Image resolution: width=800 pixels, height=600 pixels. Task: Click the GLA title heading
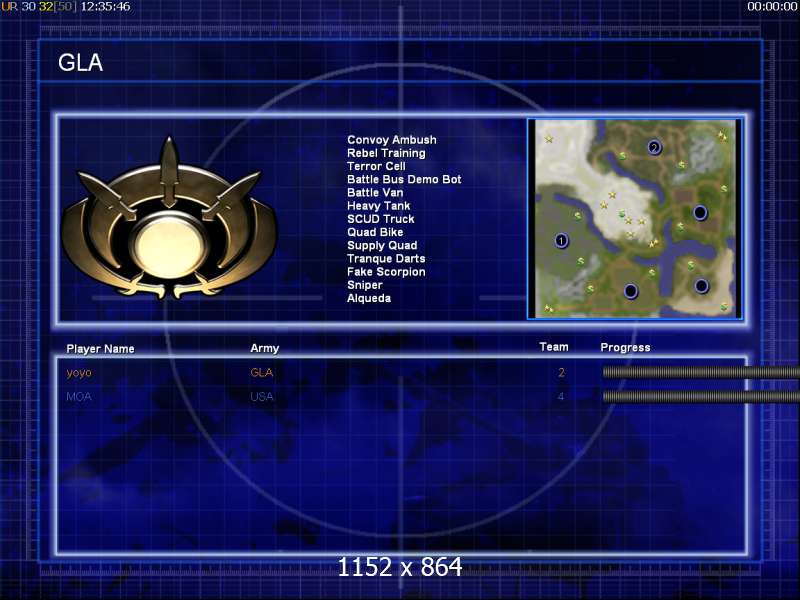click(x=81, y=63)
